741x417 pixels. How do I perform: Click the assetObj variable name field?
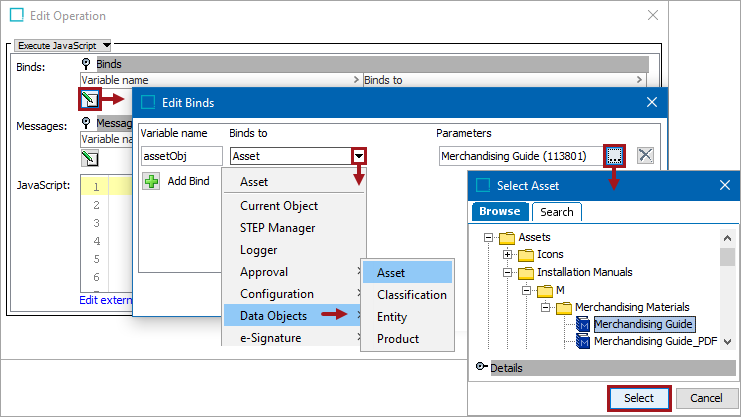[x=181, y=156]
